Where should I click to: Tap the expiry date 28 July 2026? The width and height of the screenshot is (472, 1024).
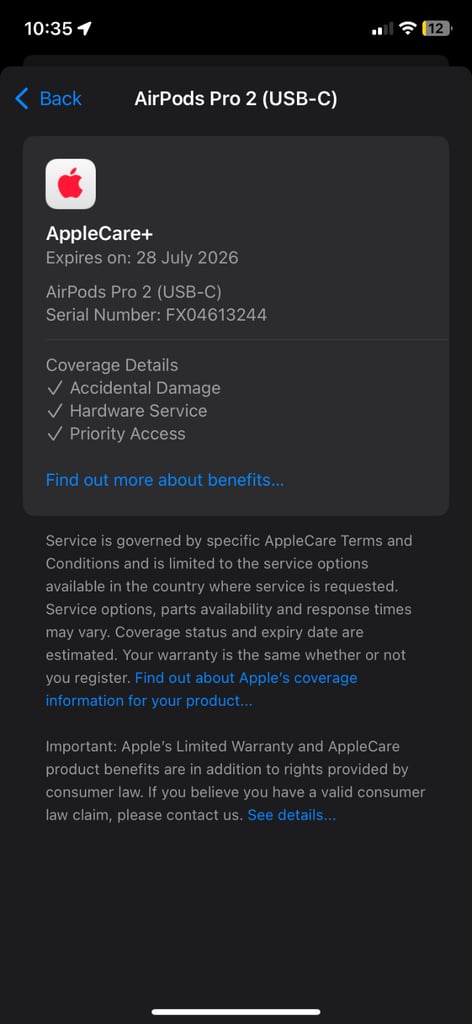(x=187, y=258)
